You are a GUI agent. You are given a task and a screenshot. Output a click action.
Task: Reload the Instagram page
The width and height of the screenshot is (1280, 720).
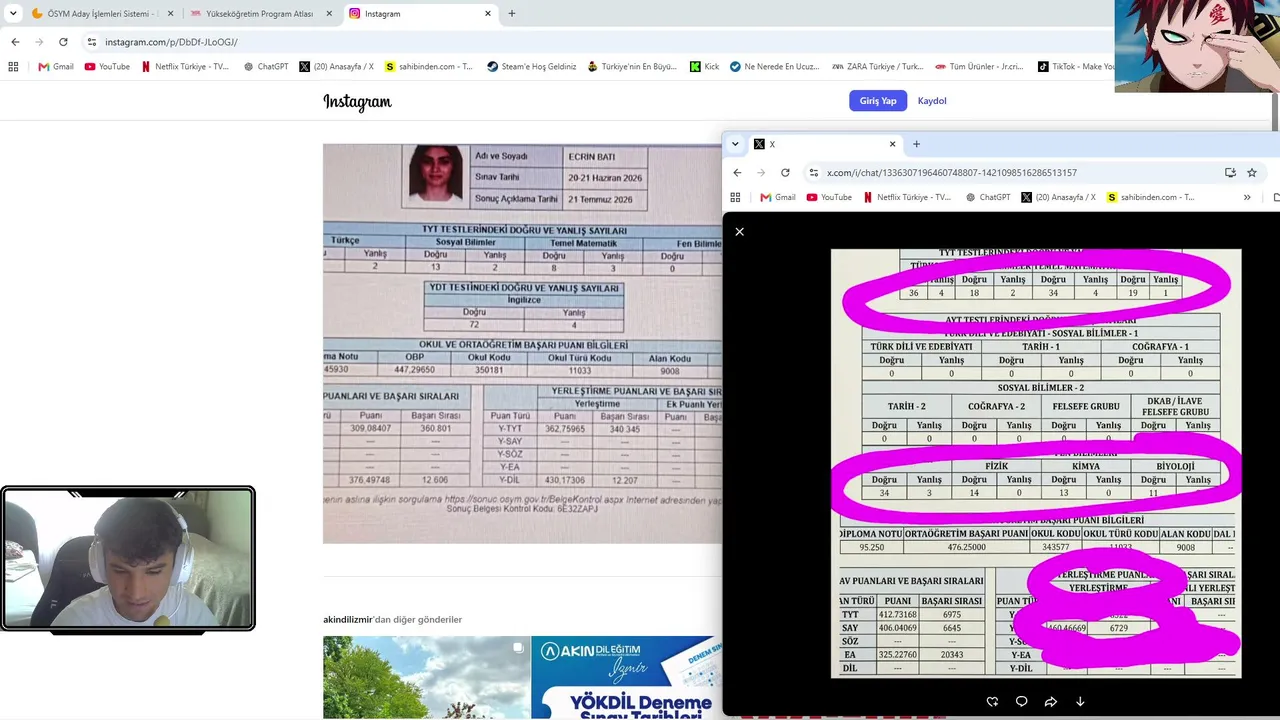(63, 42)
